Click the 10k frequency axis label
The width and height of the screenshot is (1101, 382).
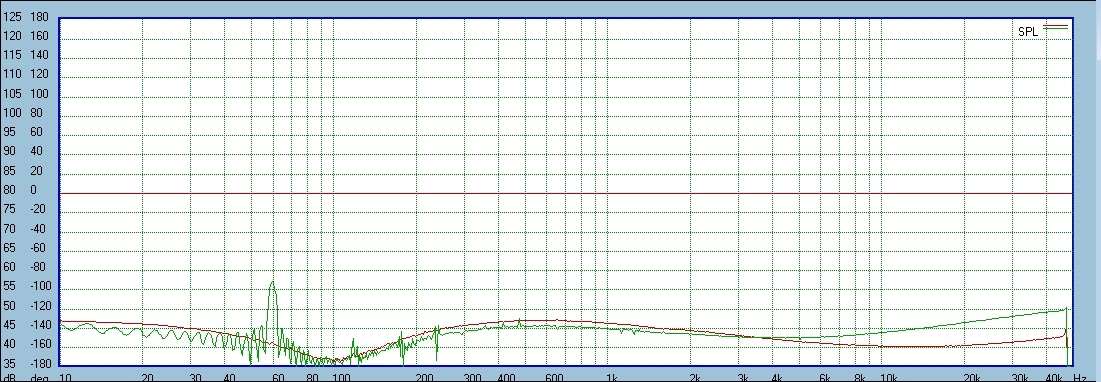coord(890,377)
